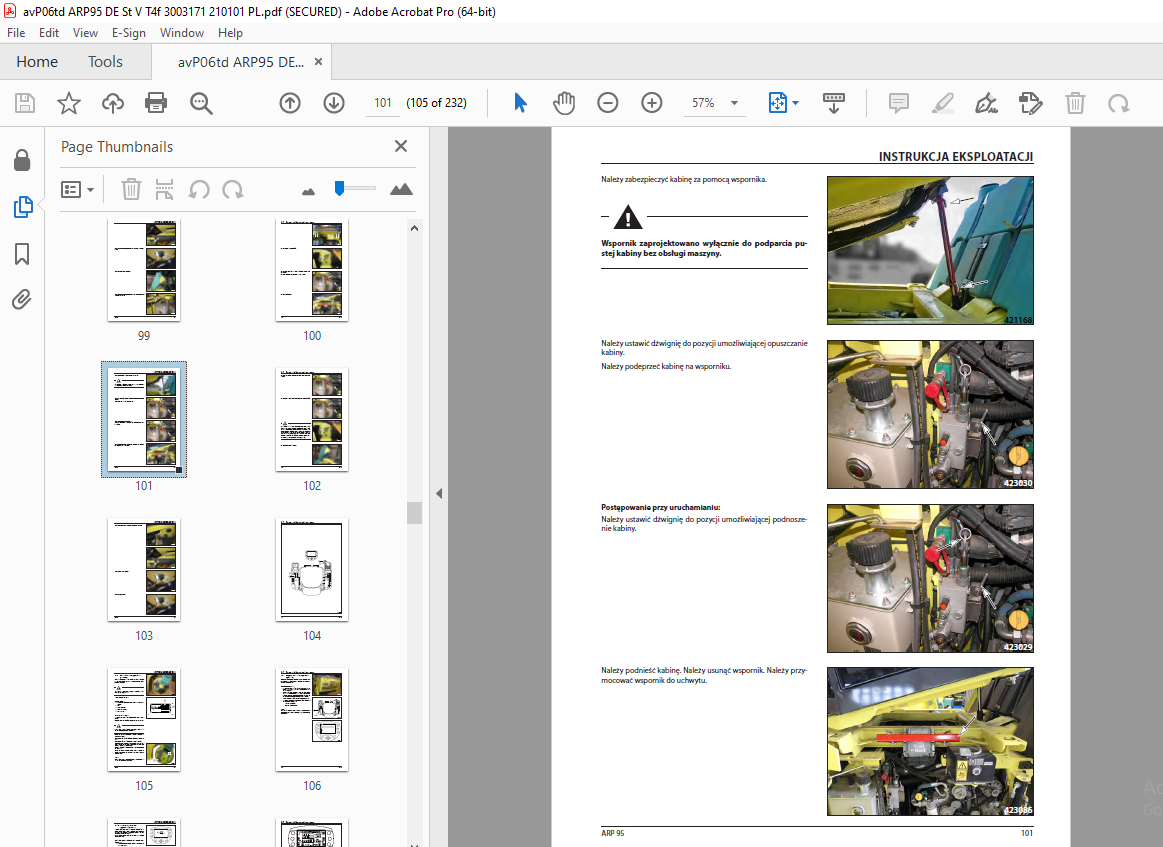Open the View menu
The image size is (1163, 847).
pyautogui.click(x=85, y=33)
